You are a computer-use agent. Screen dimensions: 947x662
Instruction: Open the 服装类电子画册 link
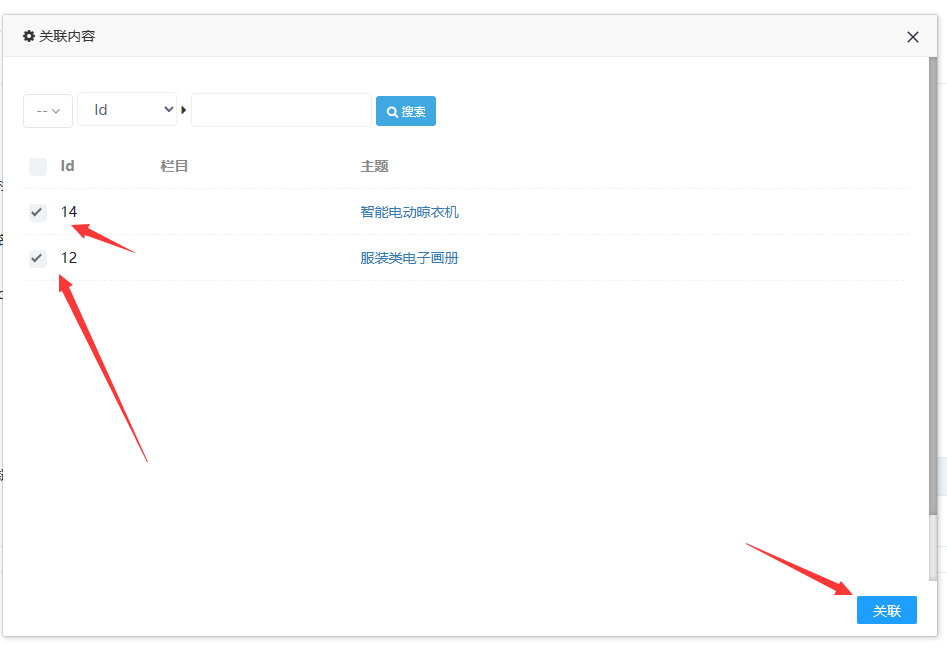[x=409, y=258]
